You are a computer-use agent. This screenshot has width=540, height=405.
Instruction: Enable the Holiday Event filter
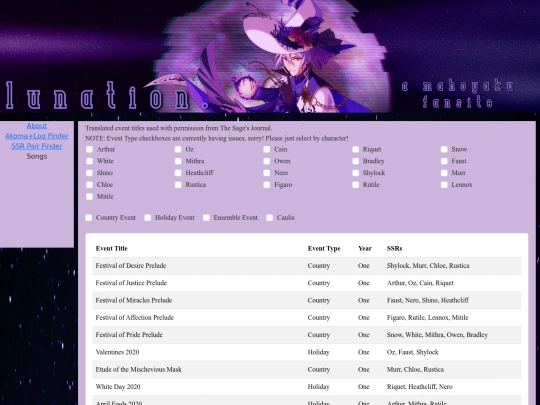(148, 218)
